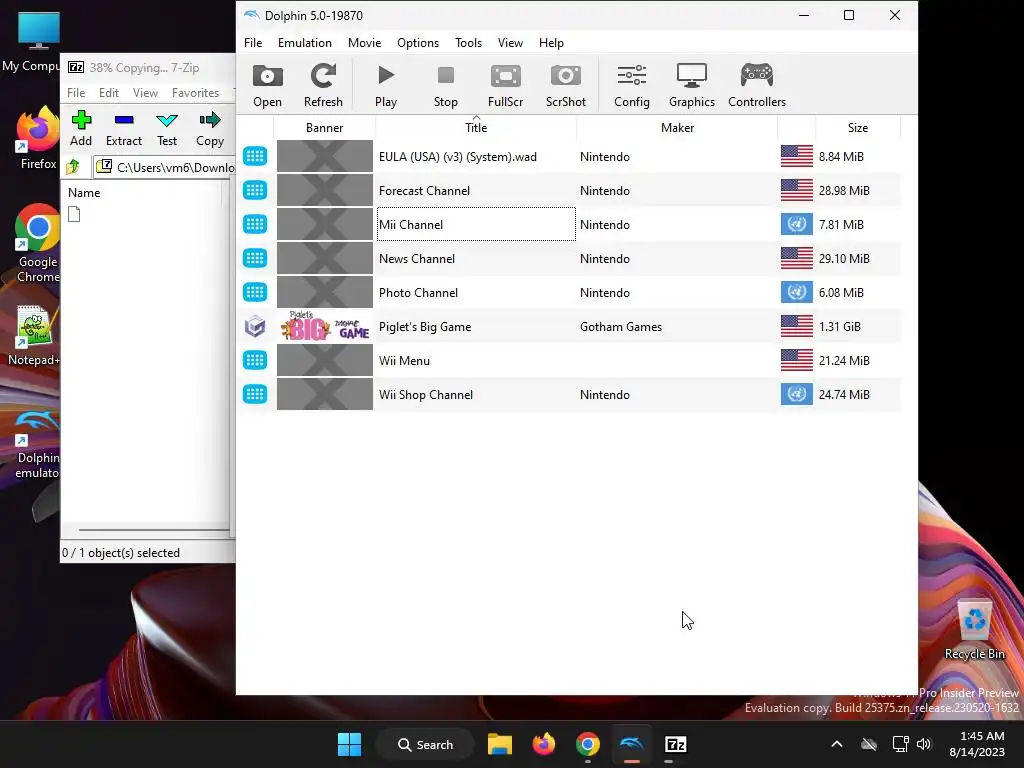
Task: Click the 7-Zip taskbar icon
Action: click(675, 744)
